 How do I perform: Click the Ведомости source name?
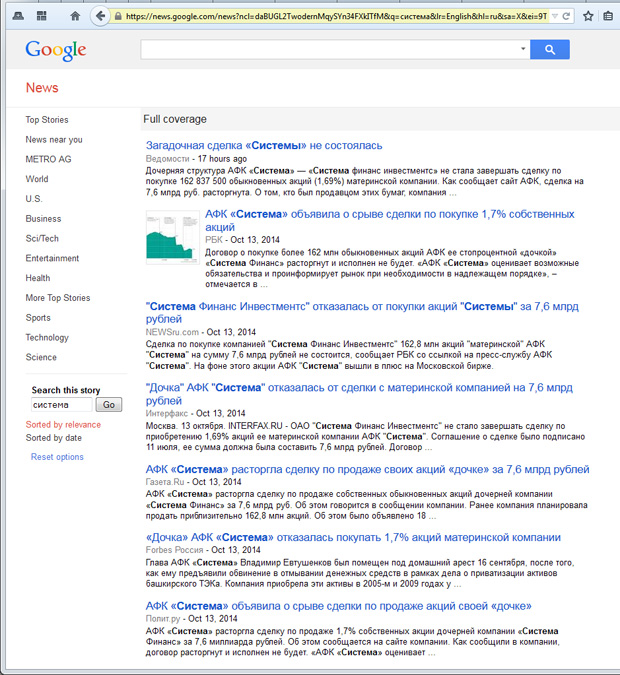167,159
